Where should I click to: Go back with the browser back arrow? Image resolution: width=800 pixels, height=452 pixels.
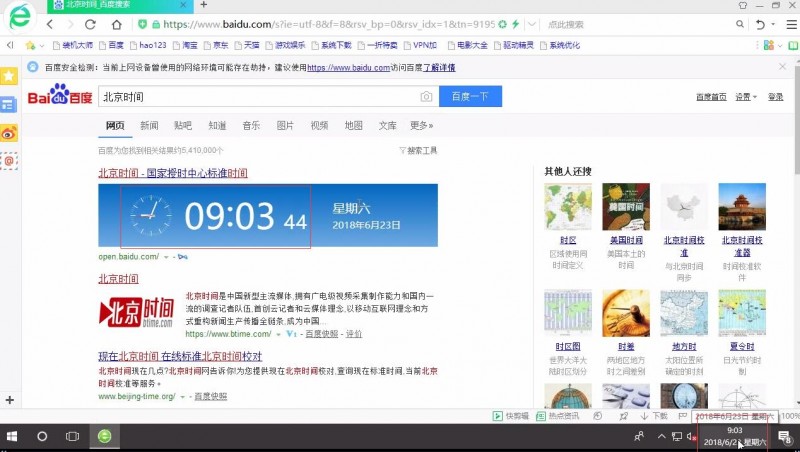point(50,24)
